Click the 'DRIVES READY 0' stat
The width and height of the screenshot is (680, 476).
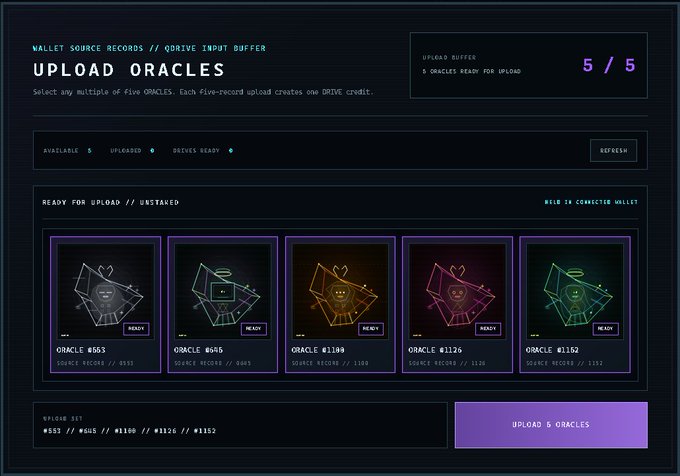(x=203, y=150)
